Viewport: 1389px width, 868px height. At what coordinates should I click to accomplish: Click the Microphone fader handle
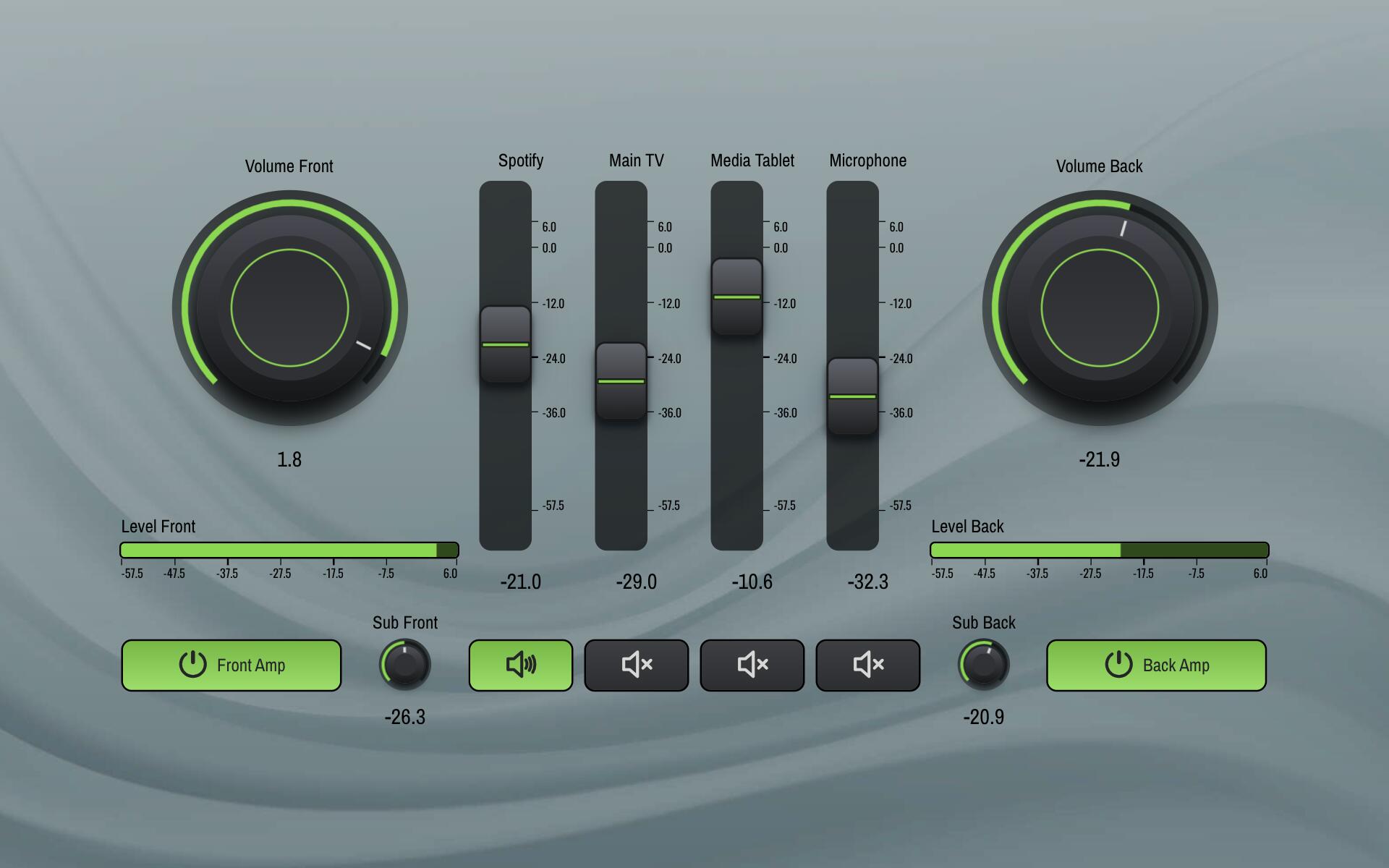tap(852, 396)
